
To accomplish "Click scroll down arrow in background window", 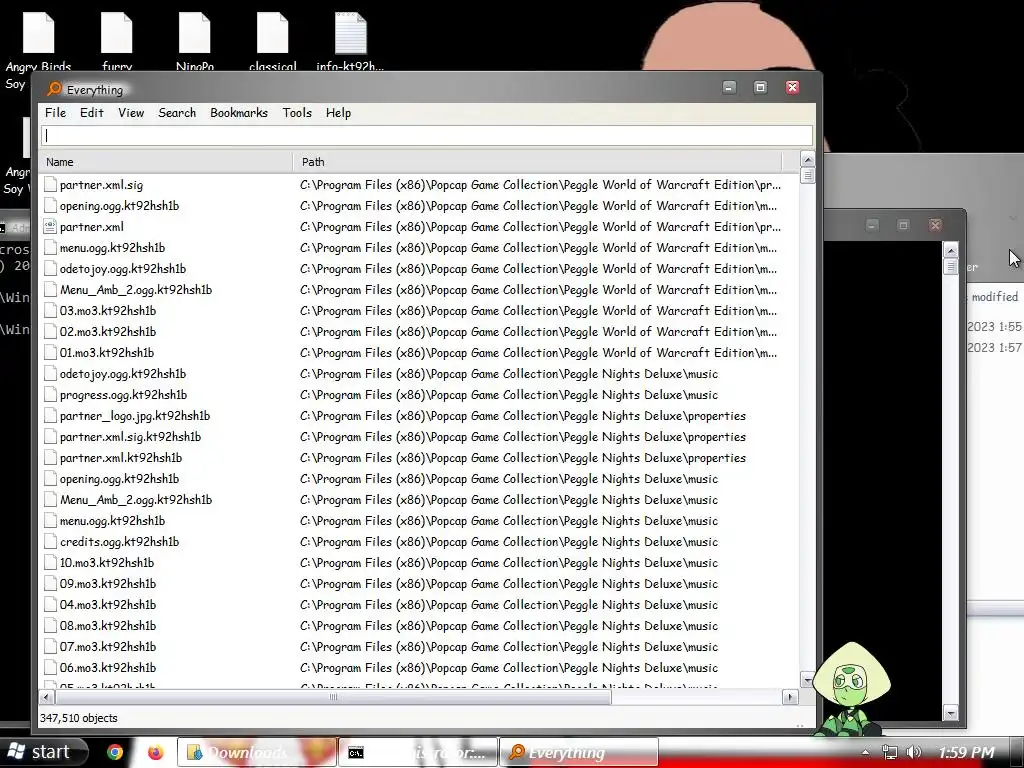I will (x=951, y=713).
